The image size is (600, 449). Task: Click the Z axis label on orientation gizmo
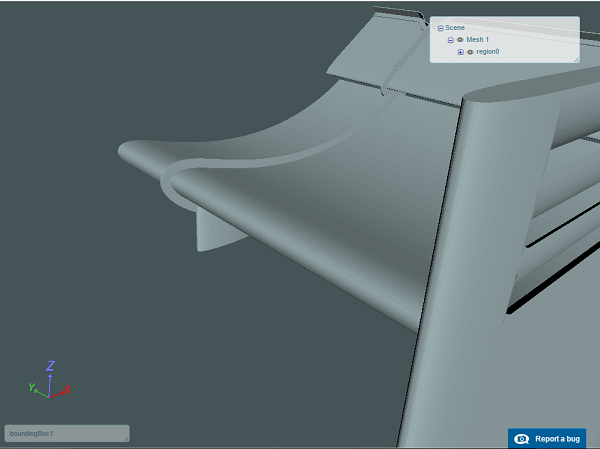[x=50, y=366]
